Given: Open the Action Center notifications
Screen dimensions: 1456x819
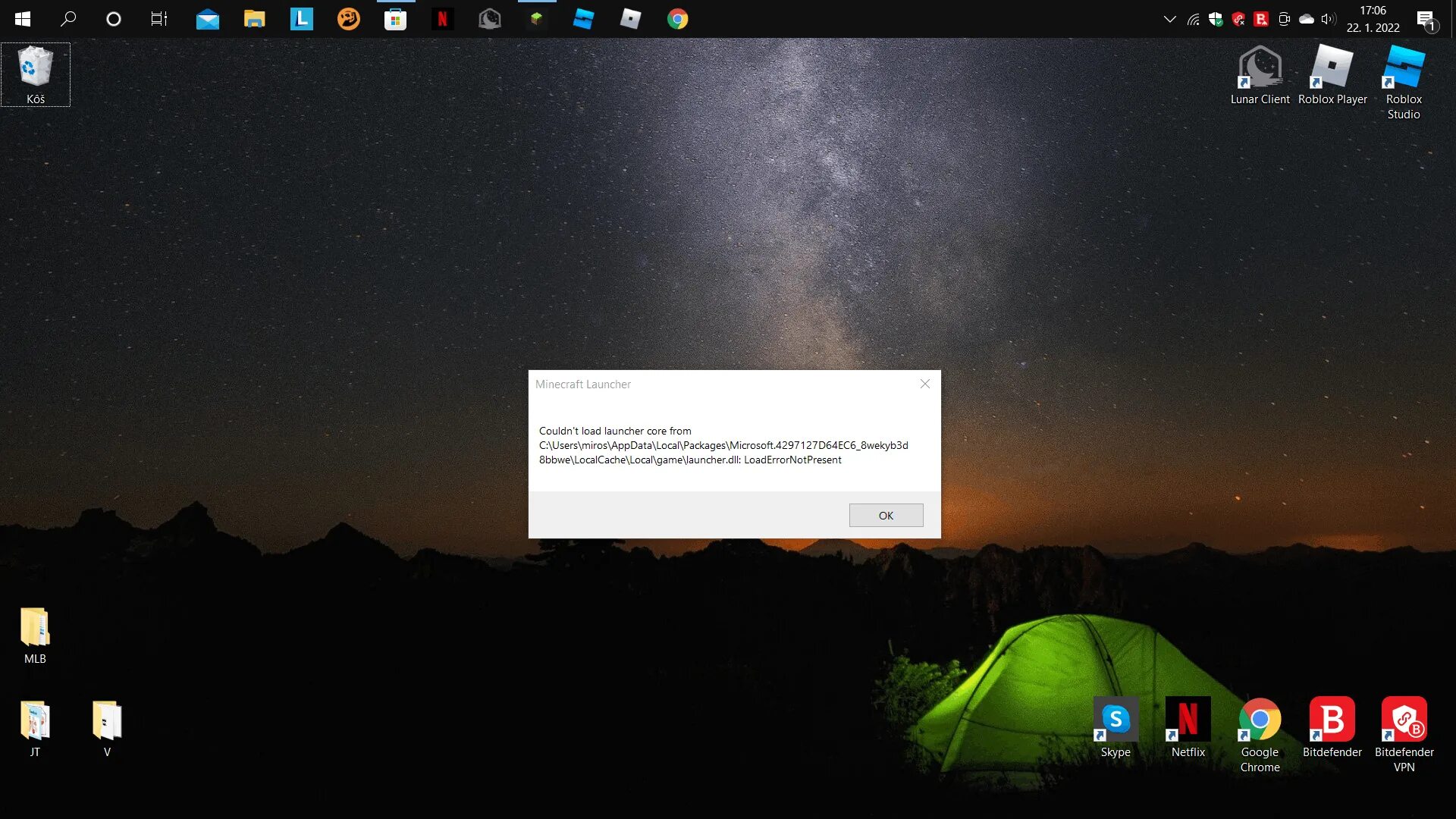Looking at the screenshot, I should pyautogui.click(x=1426, y=20).
